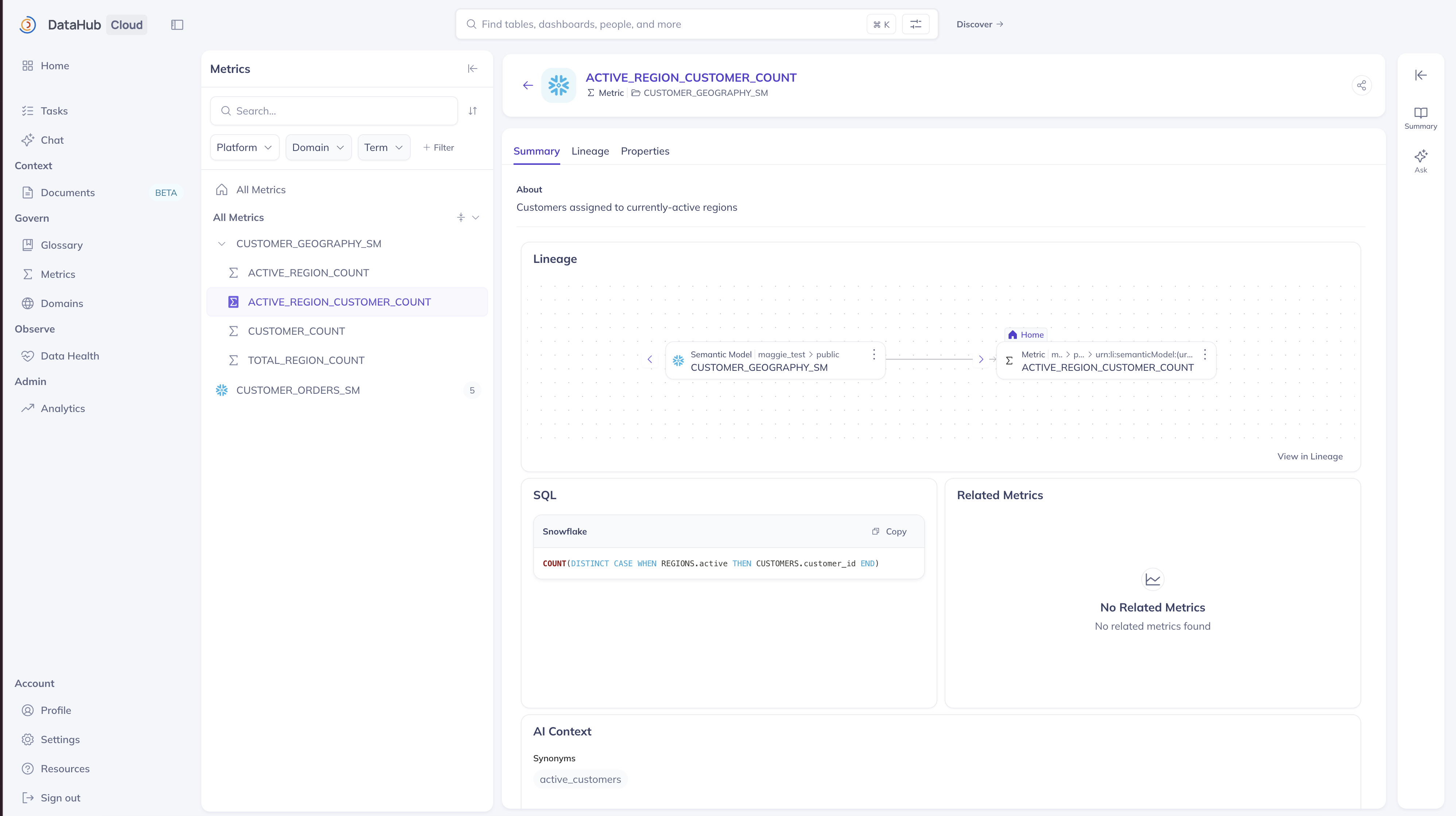Screen dimensions: 1456x816
Task: Open Settings in sidebar
Action: (x=60, y=740)
